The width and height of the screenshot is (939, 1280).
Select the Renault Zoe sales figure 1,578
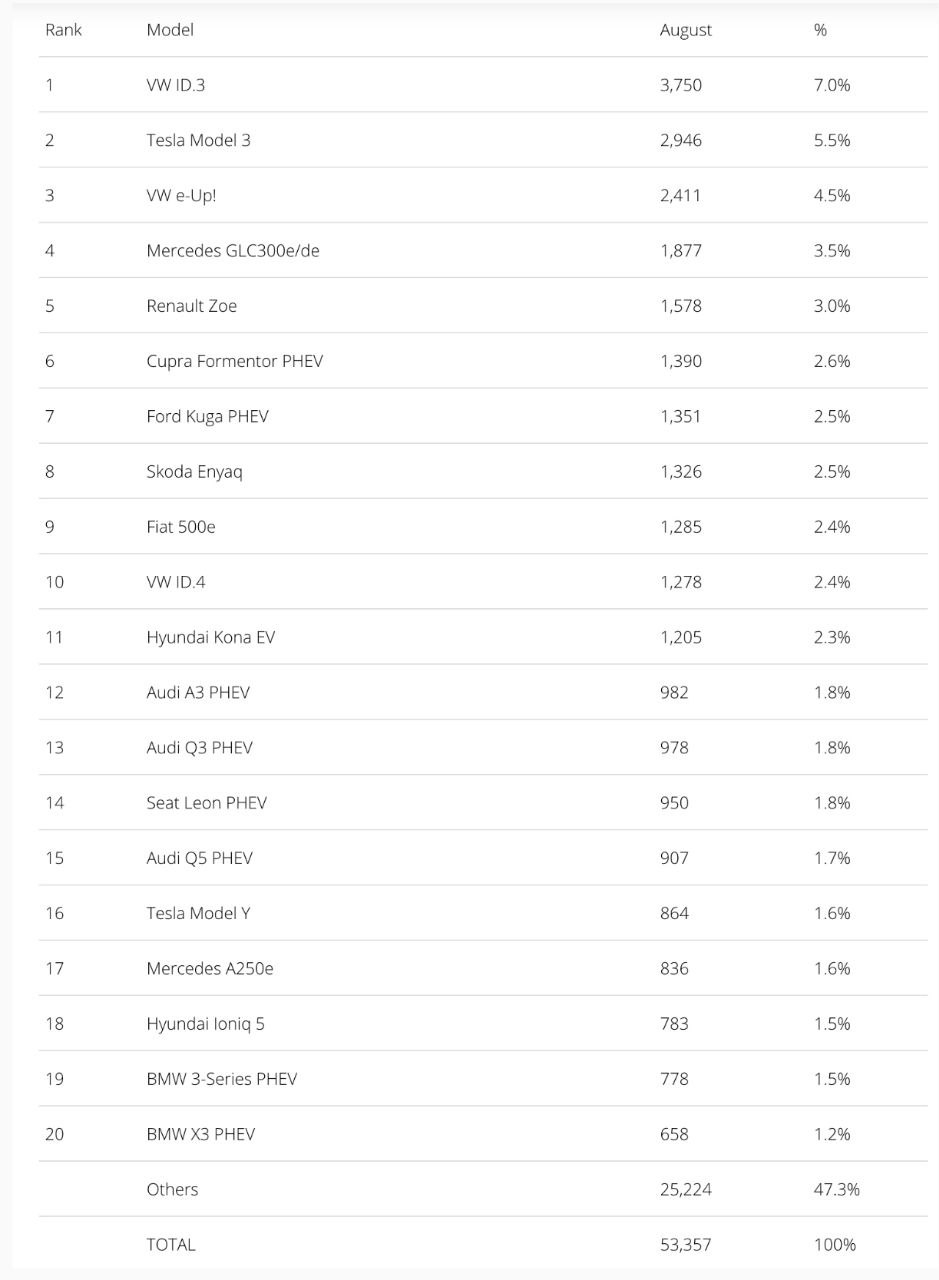tap(681, 306)
